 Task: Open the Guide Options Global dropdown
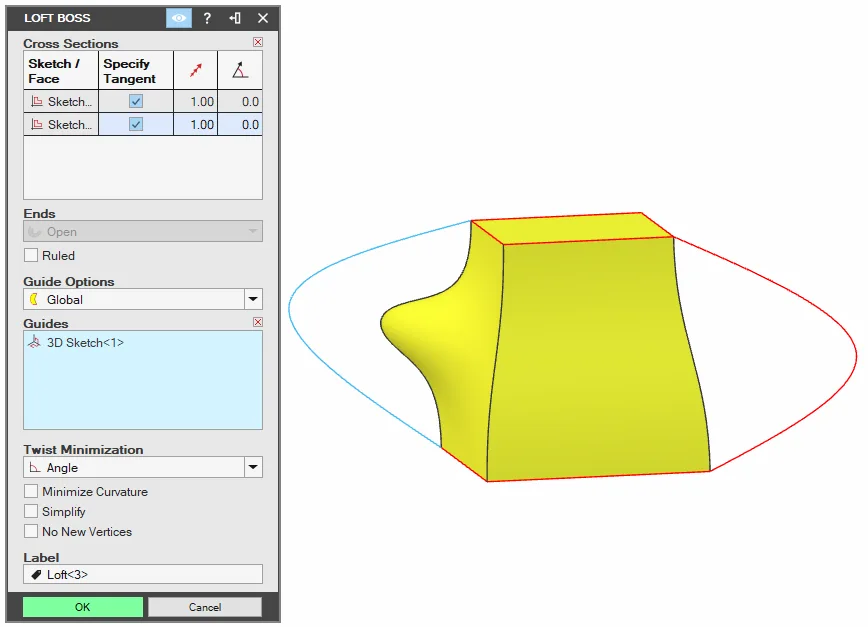tap(143, 299)
